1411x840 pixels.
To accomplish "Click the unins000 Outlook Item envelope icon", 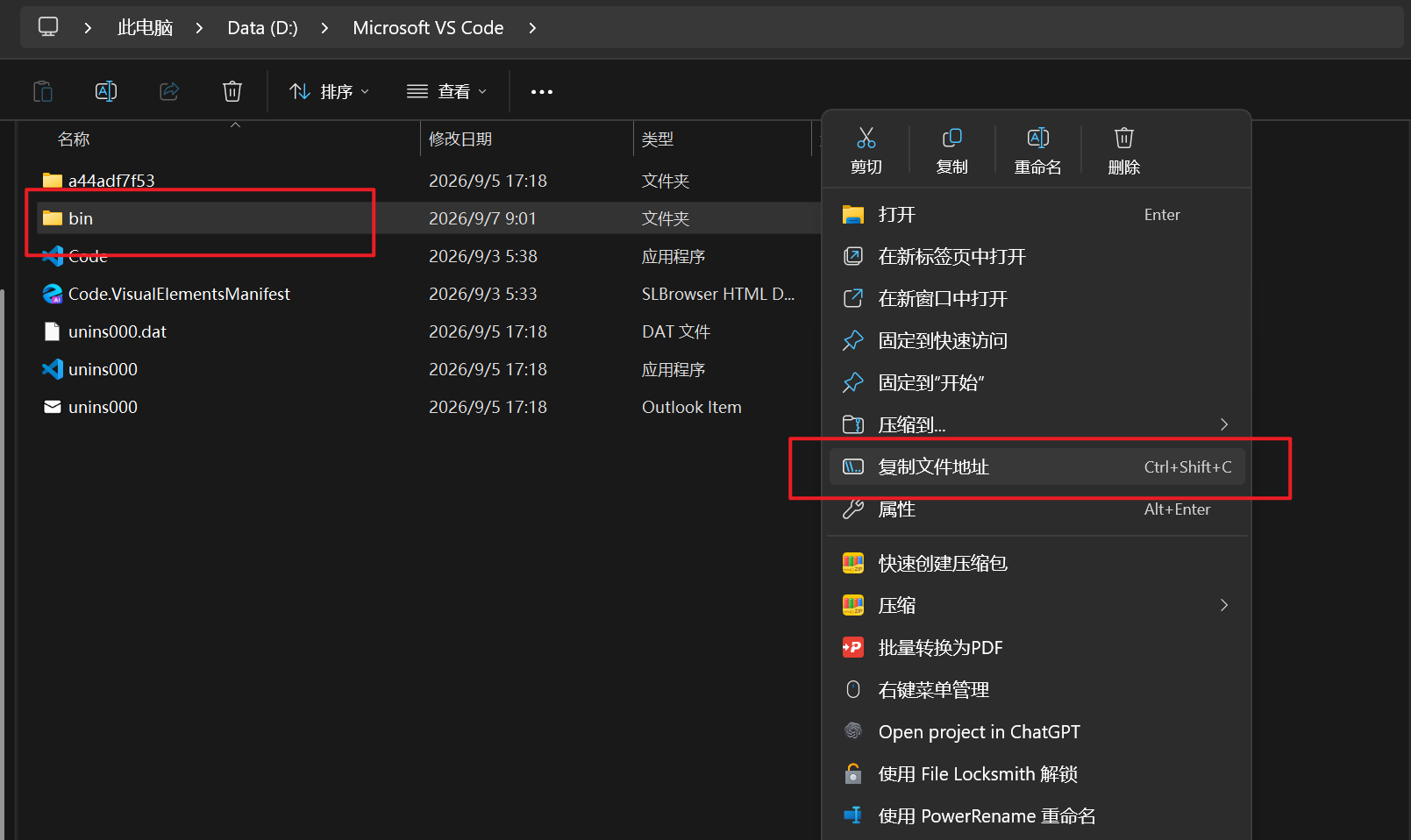I will [53, 407].
